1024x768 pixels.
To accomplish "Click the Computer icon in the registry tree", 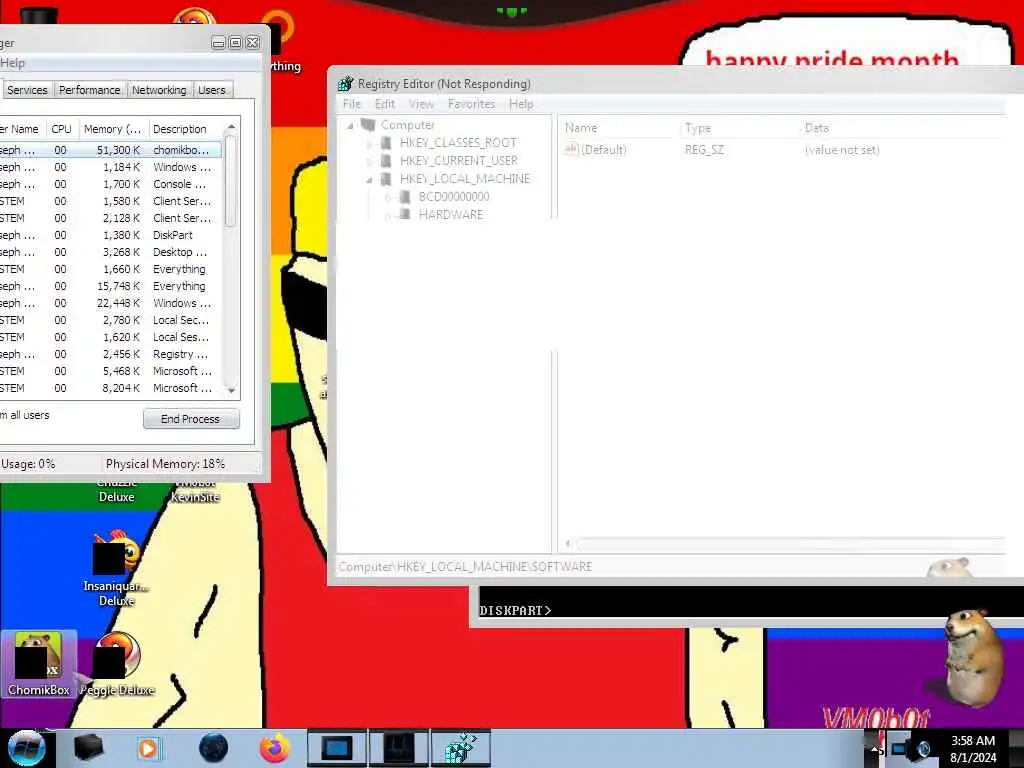I will [368, 124].
